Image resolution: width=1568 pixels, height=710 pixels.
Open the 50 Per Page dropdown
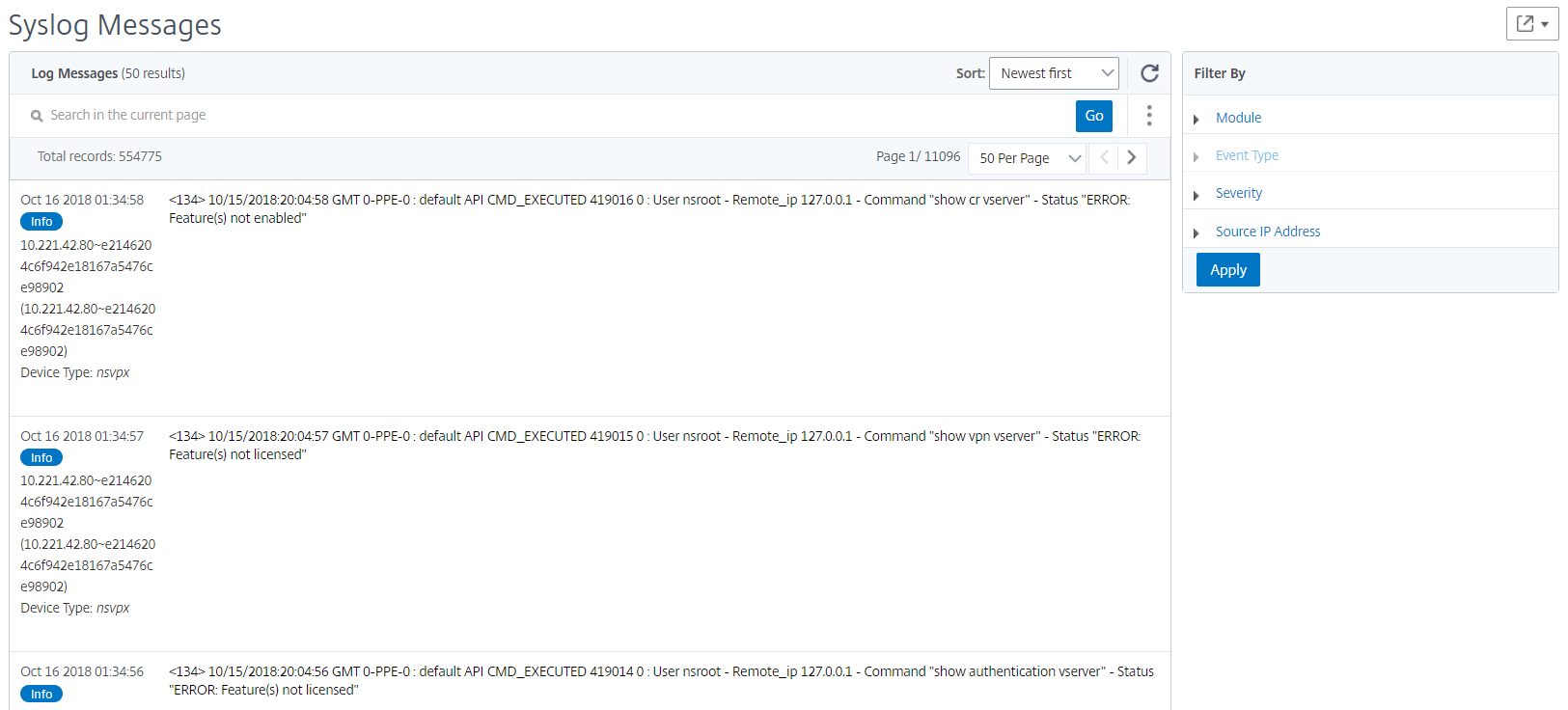pos(1028,158)
